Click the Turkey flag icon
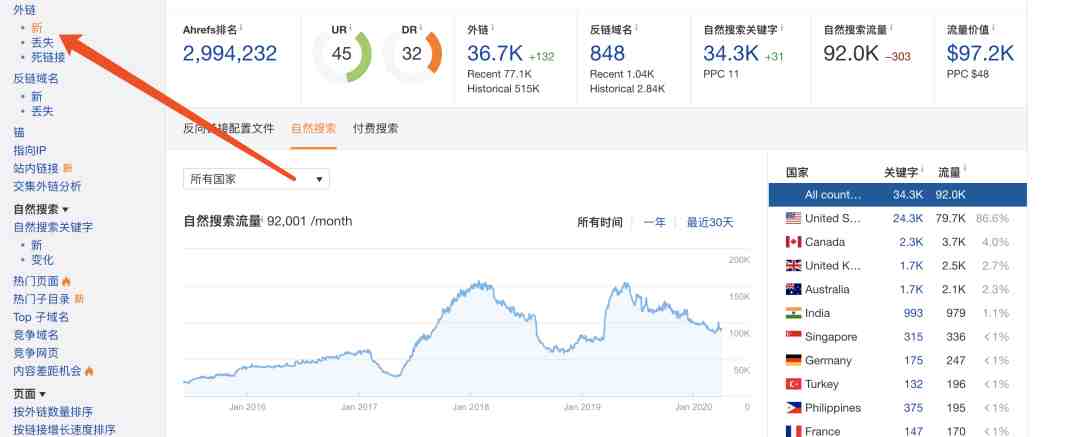This screenshot has width=1080, height=437. point(793,384)
